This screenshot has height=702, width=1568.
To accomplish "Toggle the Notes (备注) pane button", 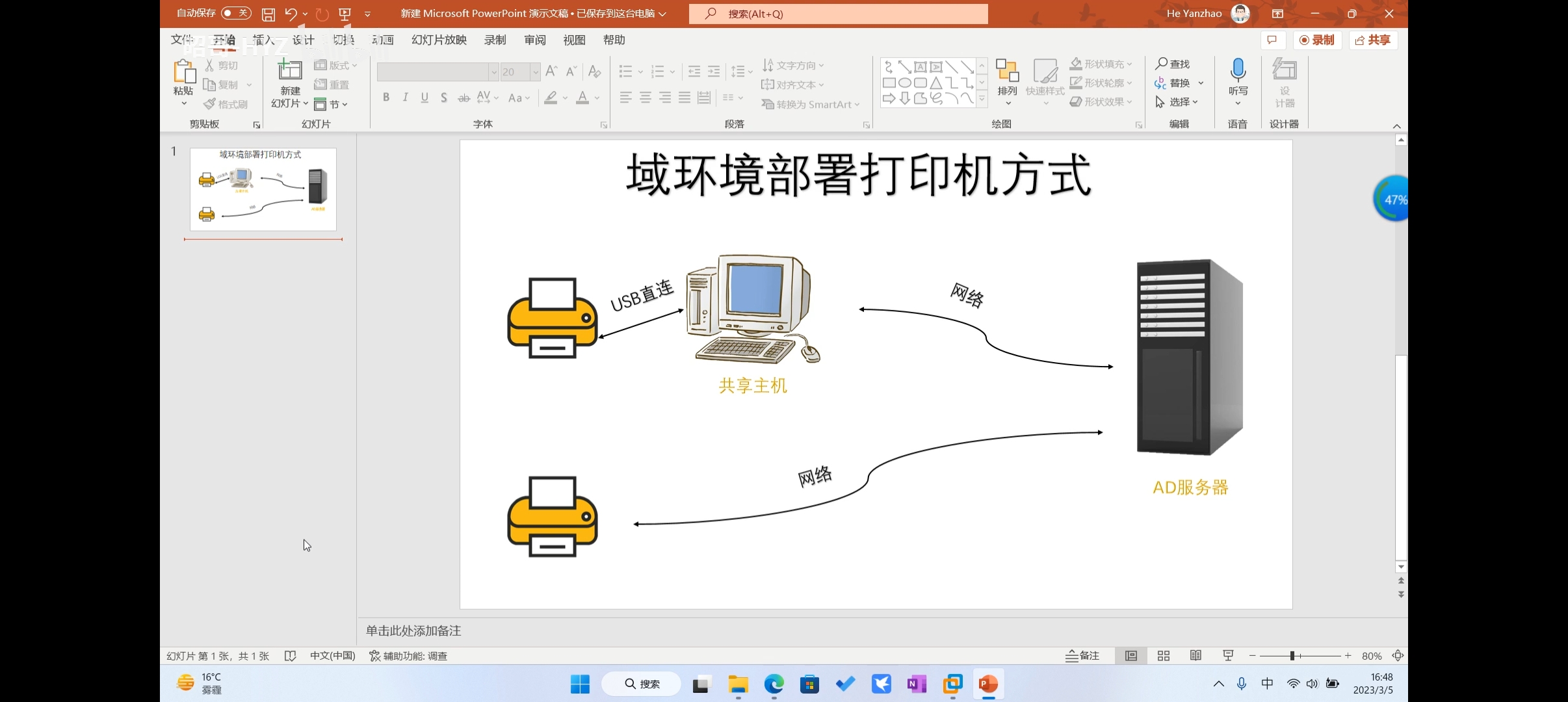I will tap(1083, 656).
